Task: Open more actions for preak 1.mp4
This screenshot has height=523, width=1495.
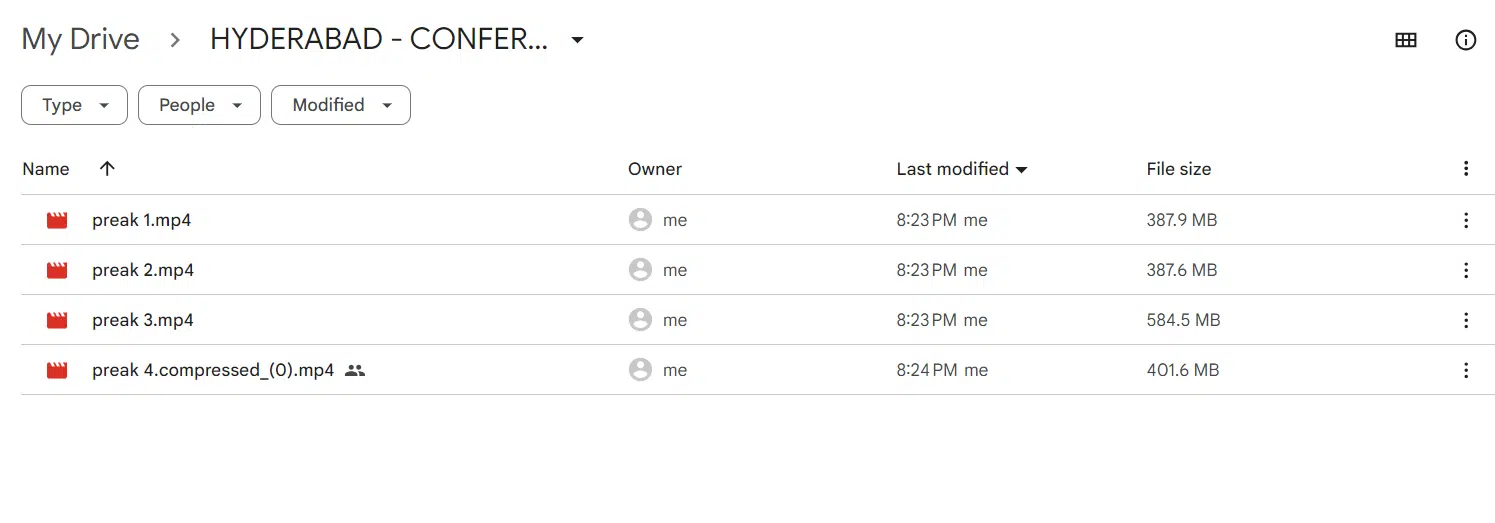Action: click(x=1465, y=220)
